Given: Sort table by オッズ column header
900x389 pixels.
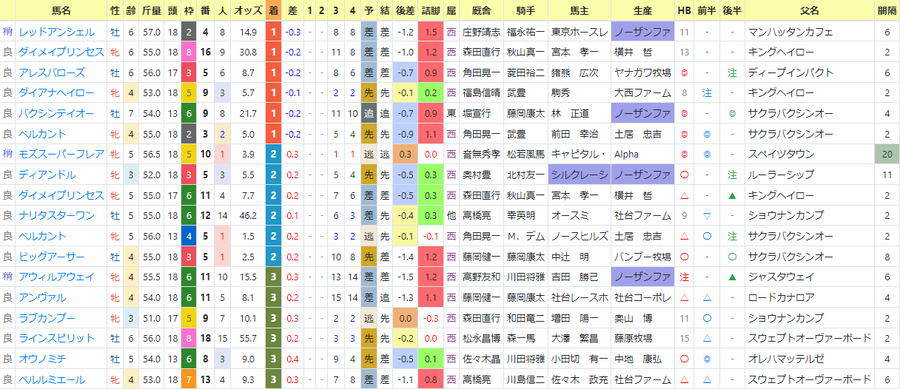Looking at the screenshot, I should (249, 11).
